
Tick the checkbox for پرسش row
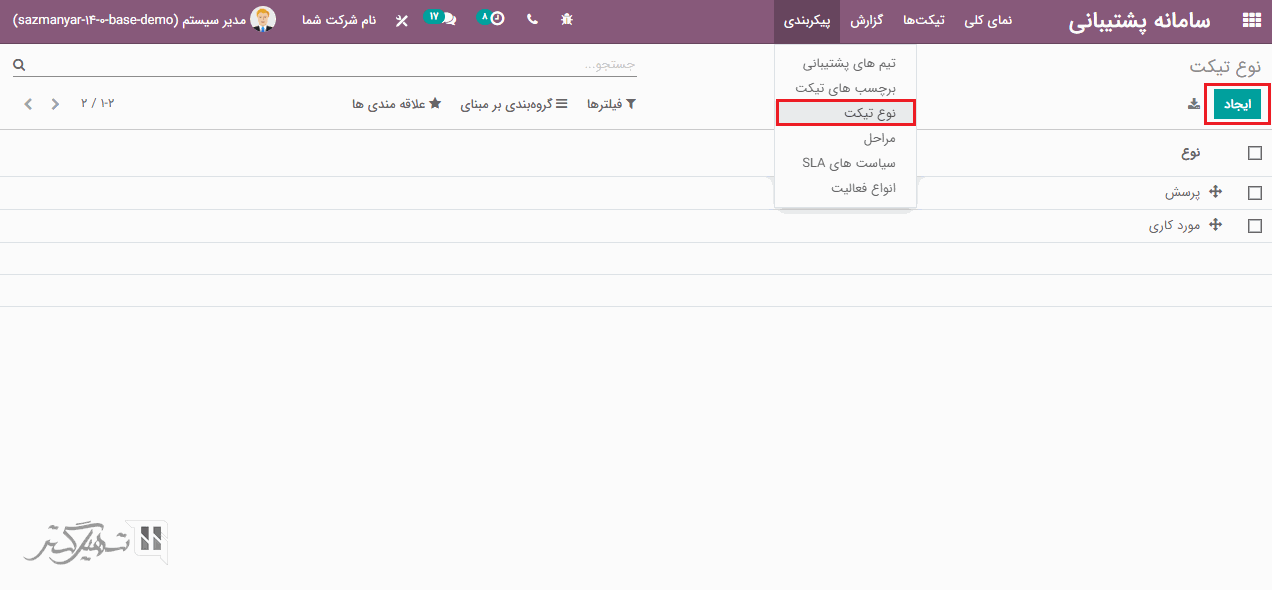(x=1255, y=193)
